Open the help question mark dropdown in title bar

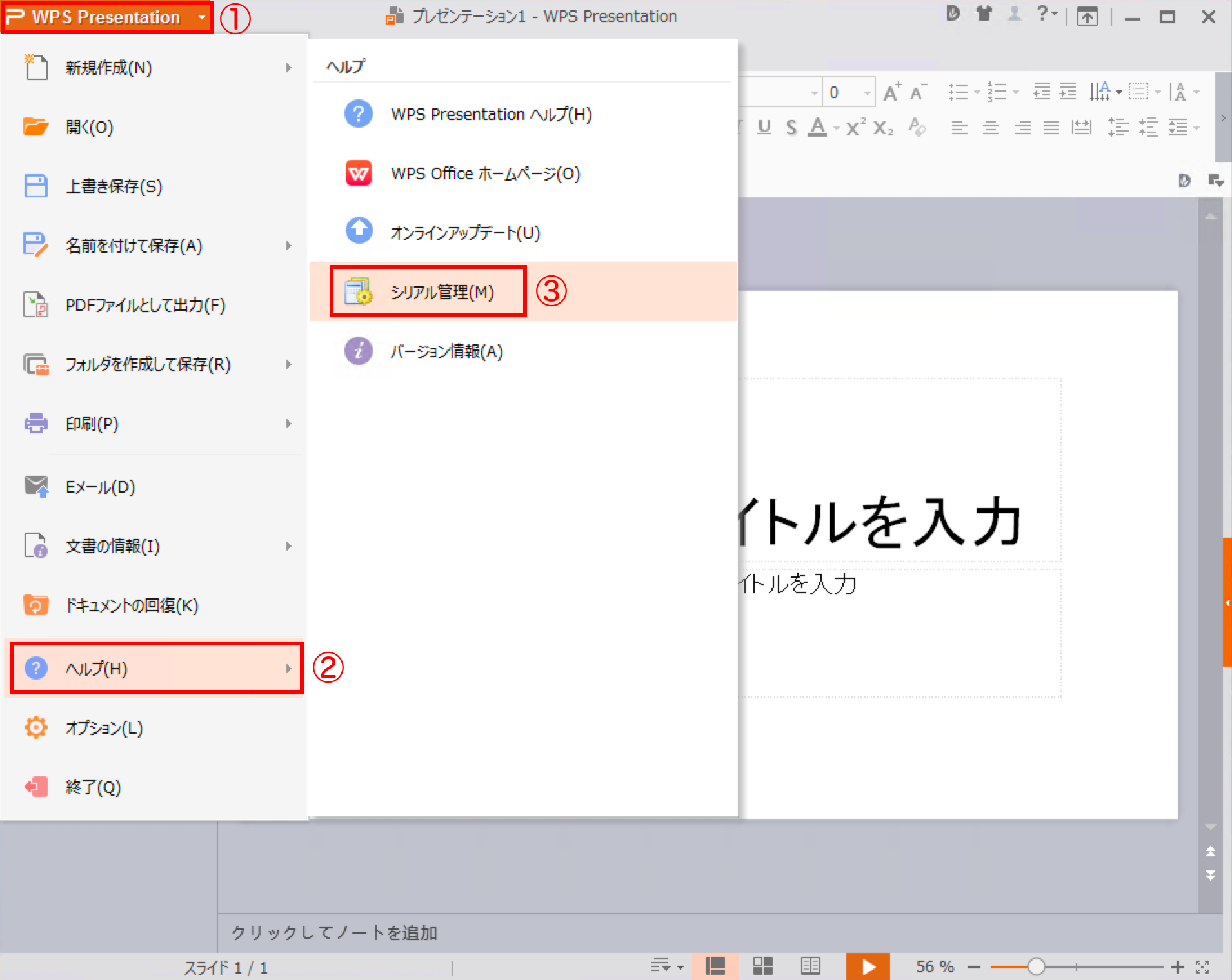coord(1047,14)
